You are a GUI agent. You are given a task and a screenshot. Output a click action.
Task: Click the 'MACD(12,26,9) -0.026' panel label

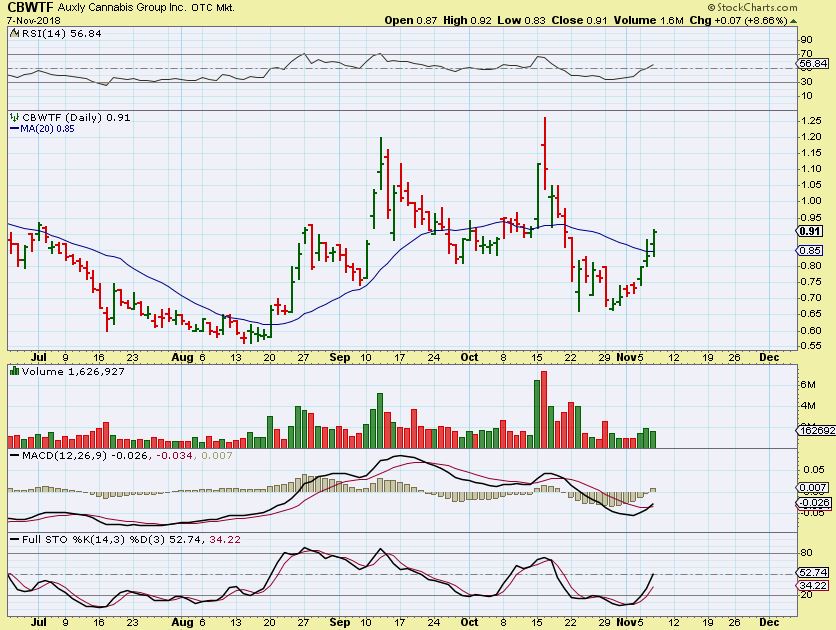[x=84, y=456]
